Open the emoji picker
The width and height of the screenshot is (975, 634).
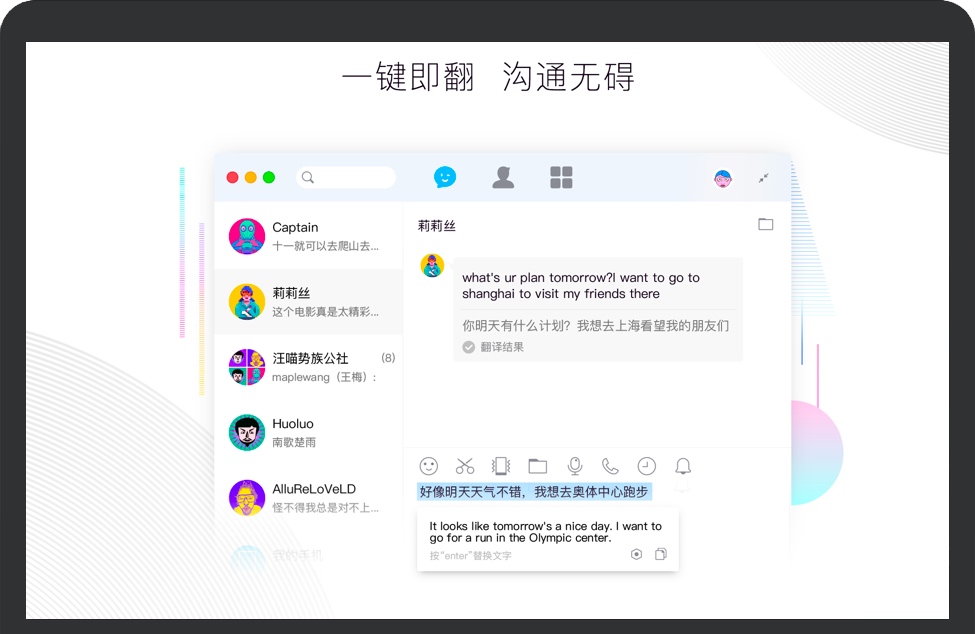(430, 466)
